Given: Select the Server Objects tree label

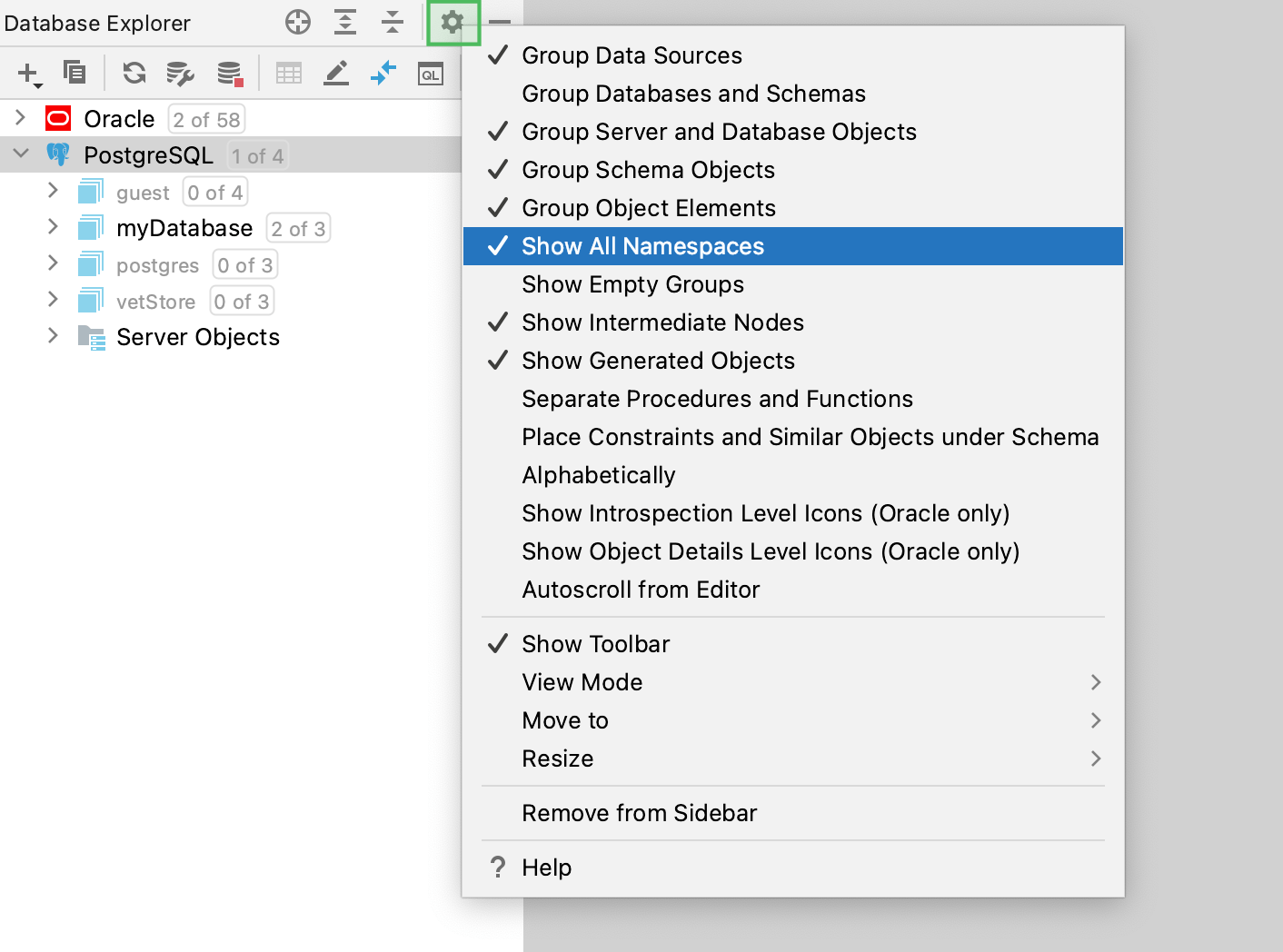Looking at the screenshot, I should tap(198, 337).
